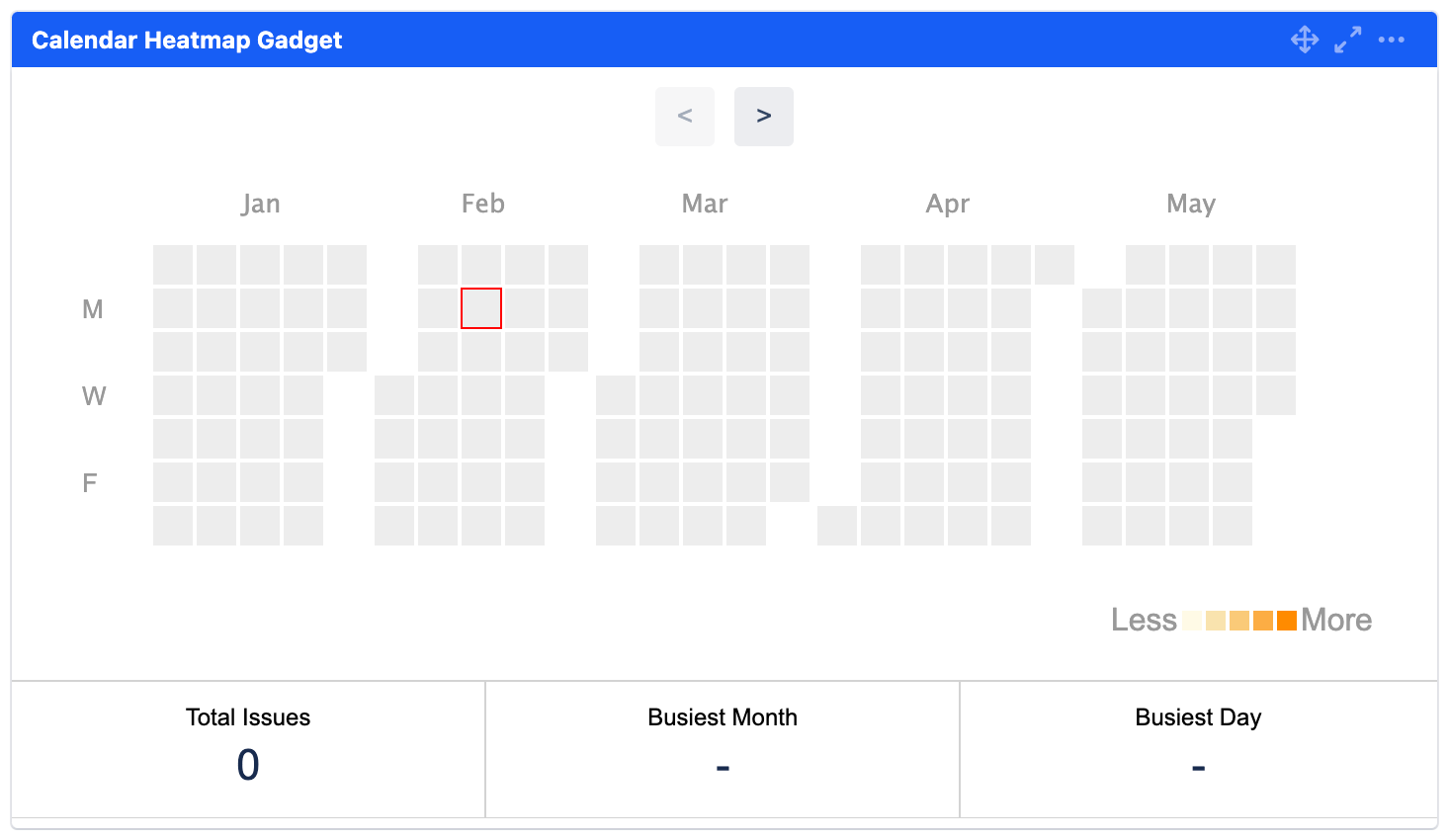Click the move gadget crosshair icon
This screenshot has height=840, width=1449.
(1305, 40)
